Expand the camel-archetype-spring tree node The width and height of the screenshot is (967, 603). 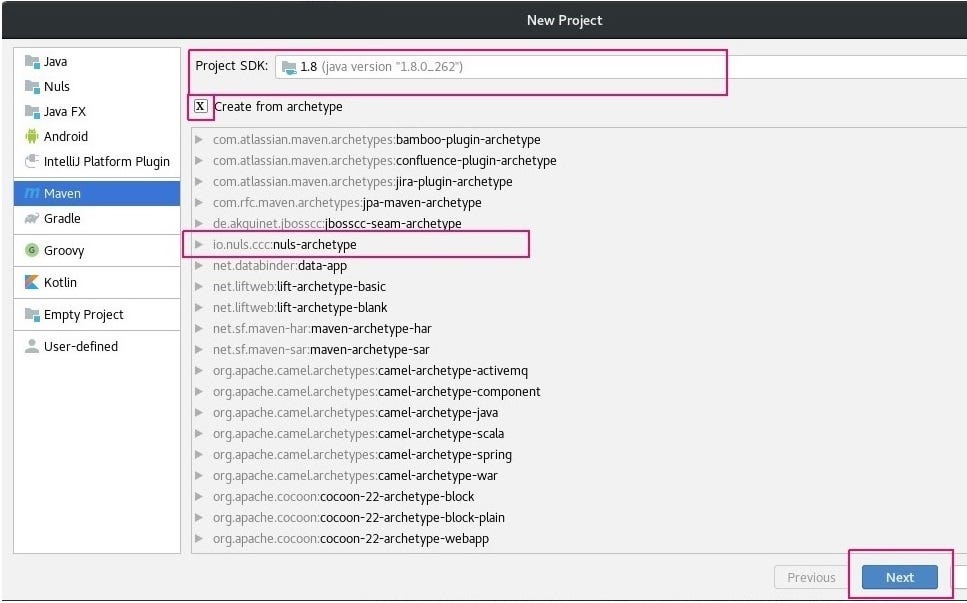199,455
